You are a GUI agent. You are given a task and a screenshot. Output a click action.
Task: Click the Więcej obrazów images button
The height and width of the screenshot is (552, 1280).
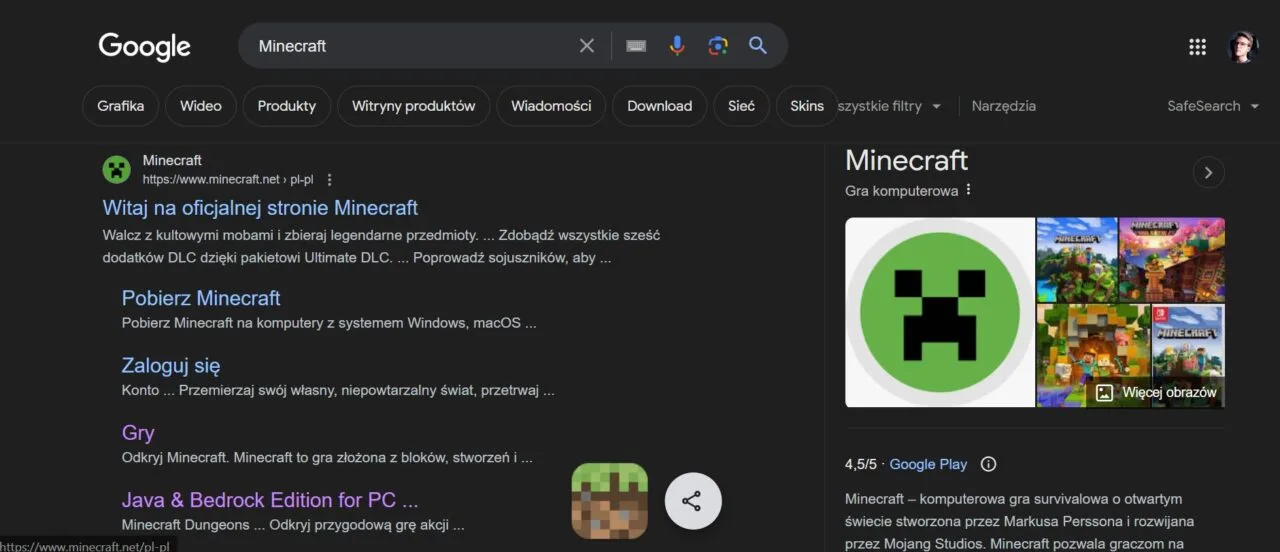click(1156, 393)
